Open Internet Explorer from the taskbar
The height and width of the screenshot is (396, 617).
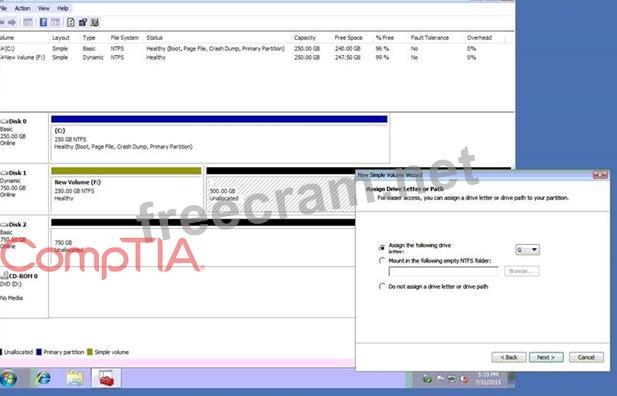click(x=43, y=378)
